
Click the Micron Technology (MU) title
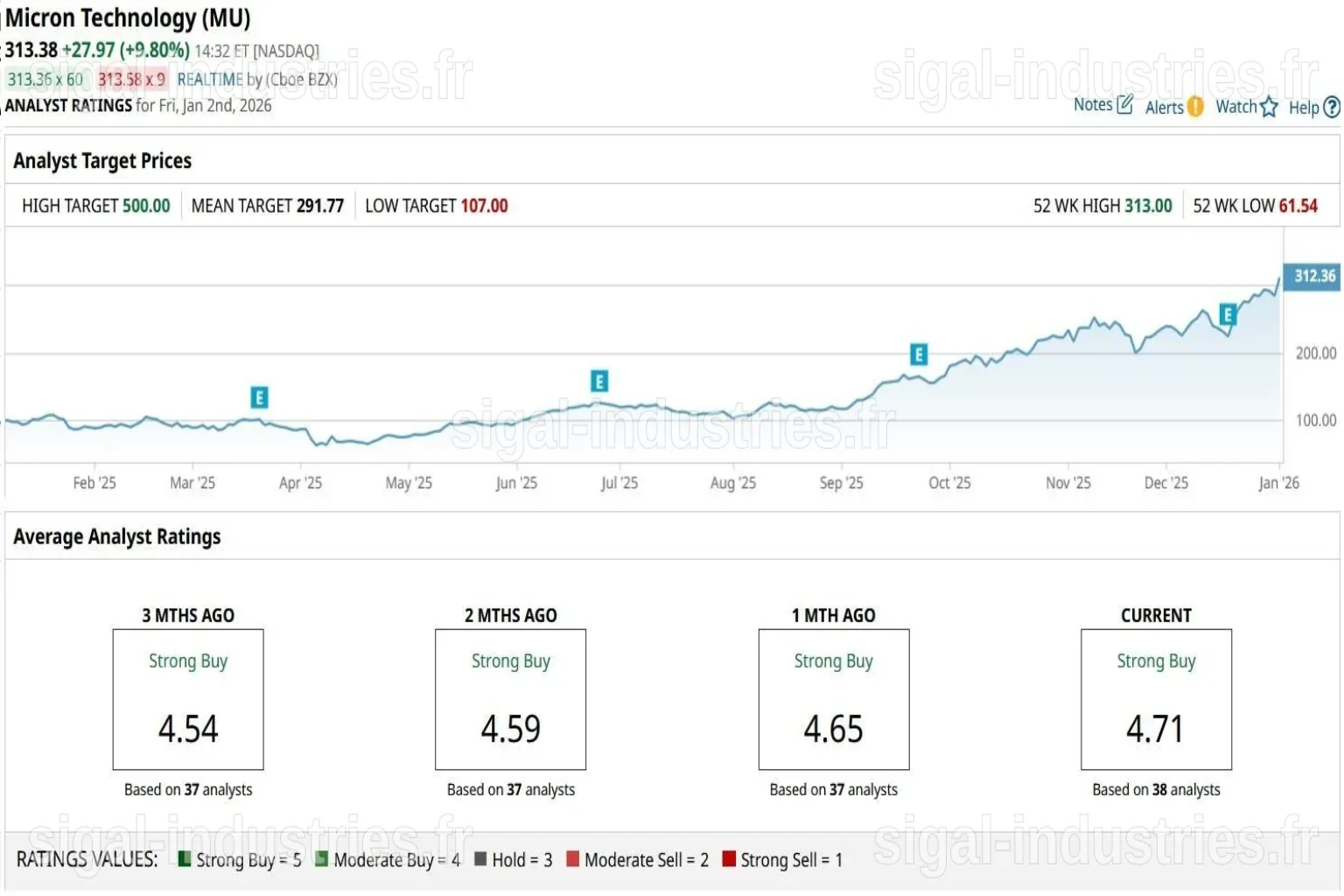tap(128, 17)
